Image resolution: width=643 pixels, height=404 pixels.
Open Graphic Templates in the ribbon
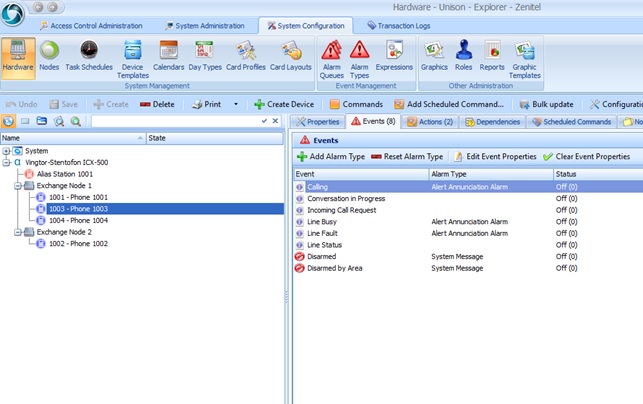525,57
